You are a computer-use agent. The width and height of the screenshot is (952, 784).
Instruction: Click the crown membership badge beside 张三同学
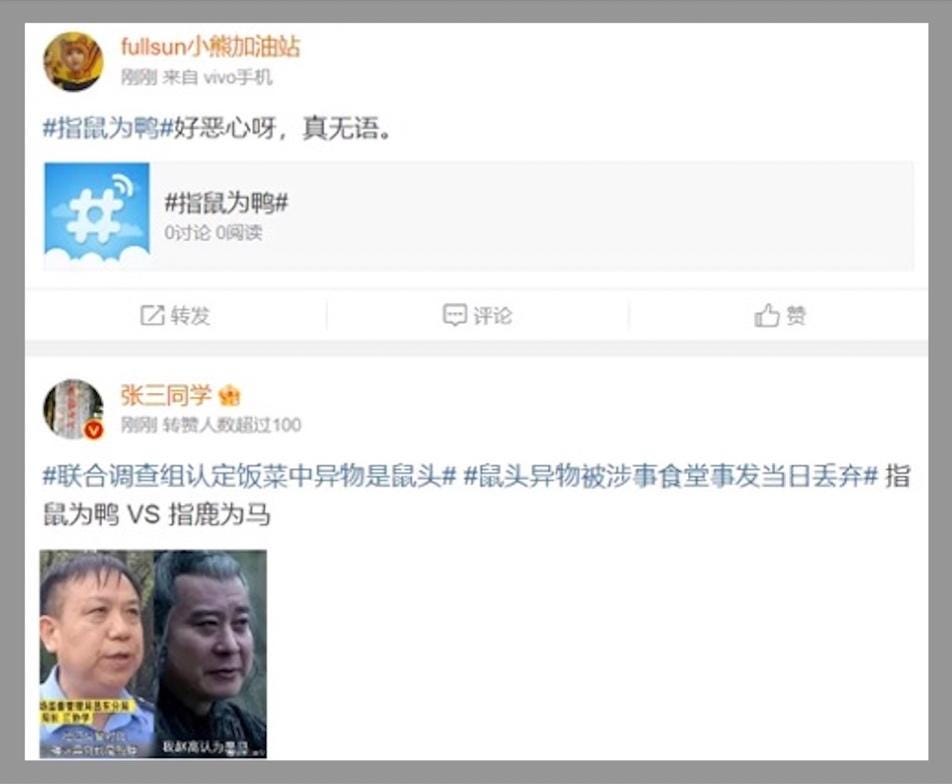[230, 397]
